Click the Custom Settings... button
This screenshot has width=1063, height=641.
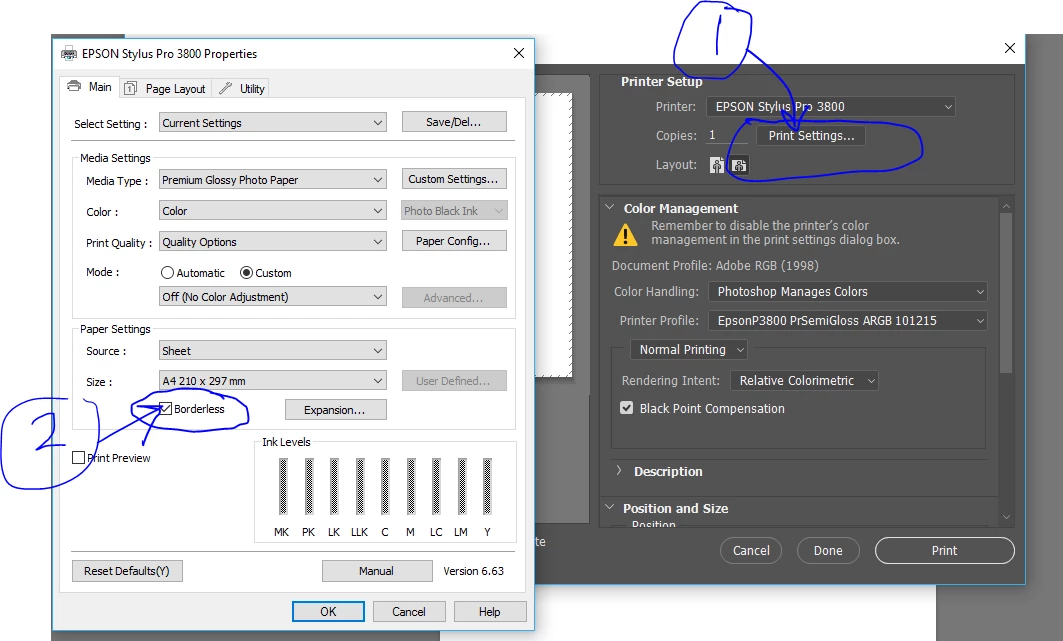pyautogui.click(x=454, y=179)
